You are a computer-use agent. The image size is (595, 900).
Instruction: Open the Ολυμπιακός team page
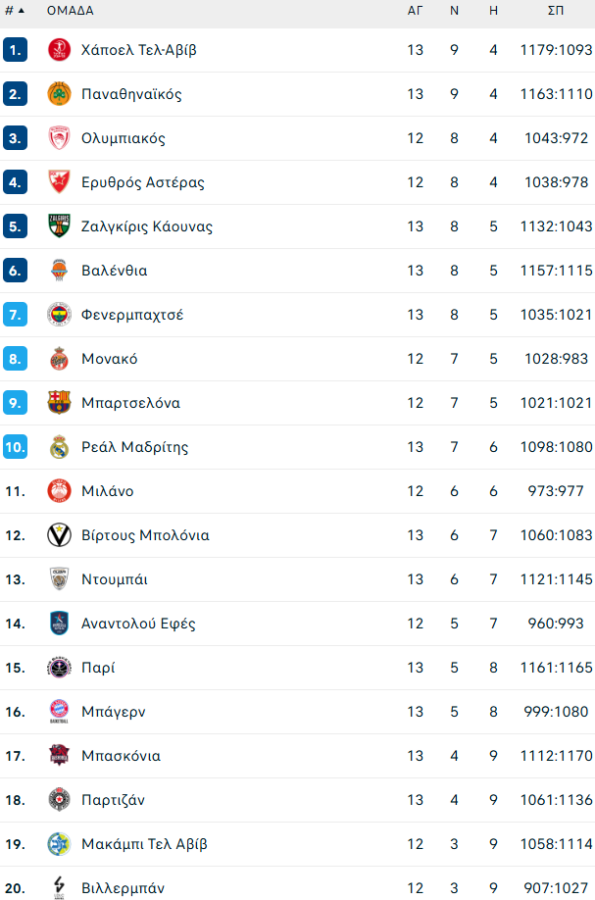click(125, 137)
